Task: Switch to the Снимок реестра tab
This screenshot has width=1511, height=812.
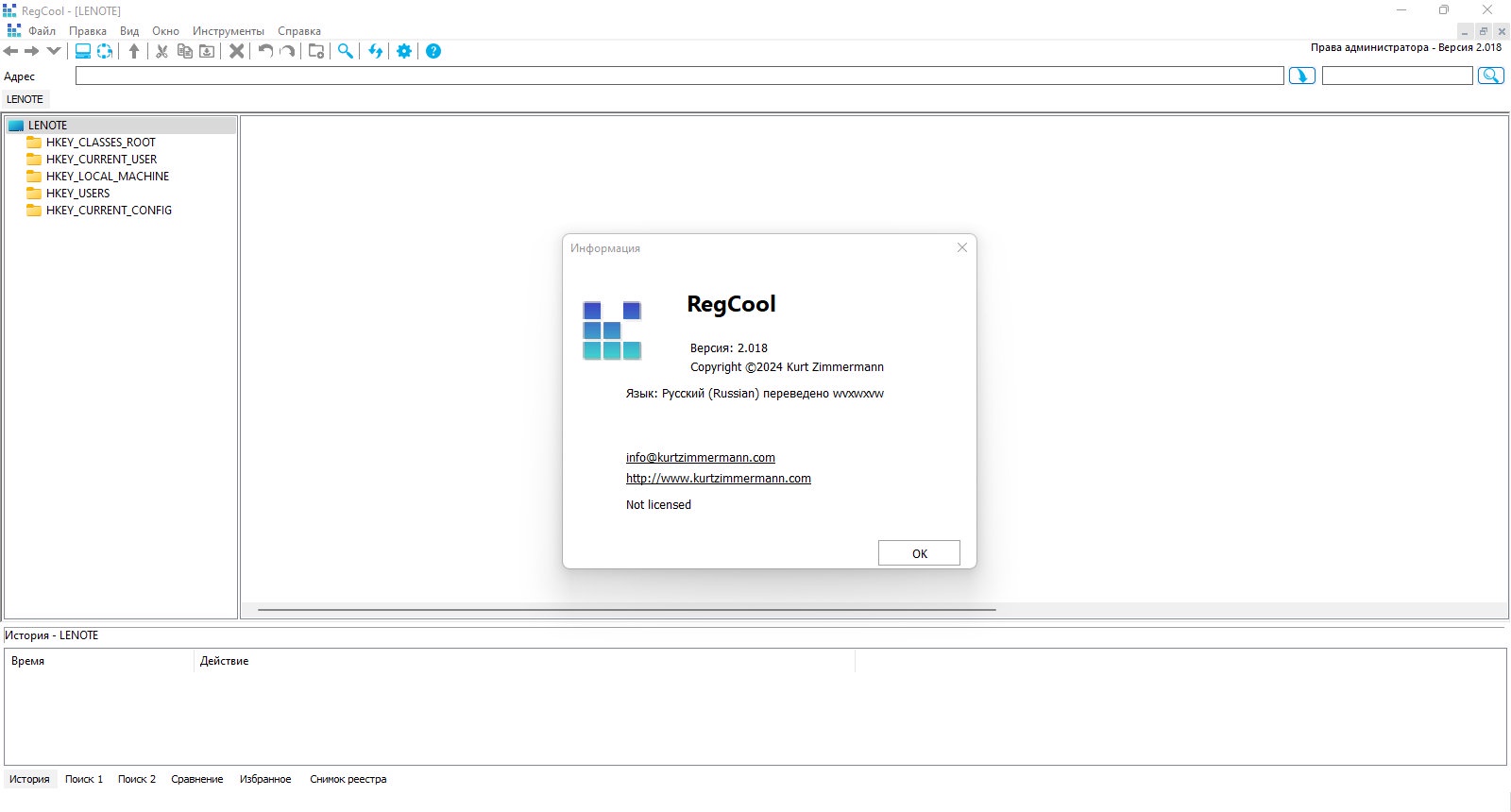Action: click(x=348, y=779)
